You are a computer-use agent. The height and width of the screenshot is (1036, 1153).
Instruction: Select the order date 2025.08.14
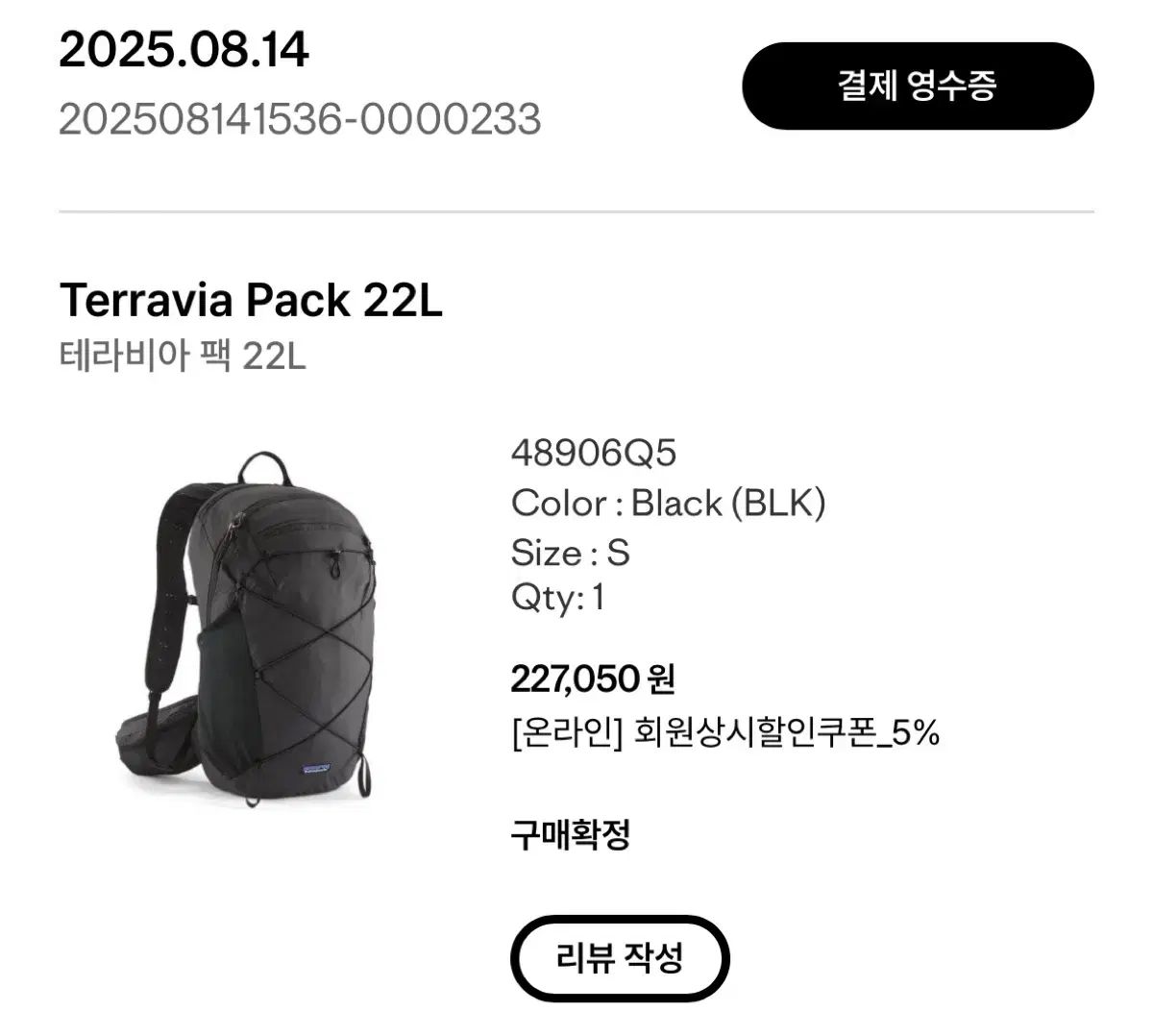(184, 50)
